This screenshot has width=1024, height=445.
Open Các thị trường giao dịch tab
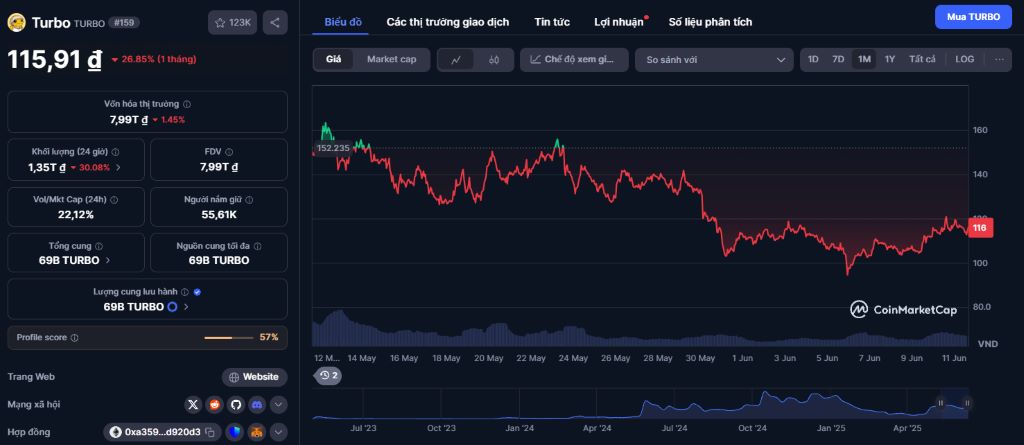tap(448, 22)
